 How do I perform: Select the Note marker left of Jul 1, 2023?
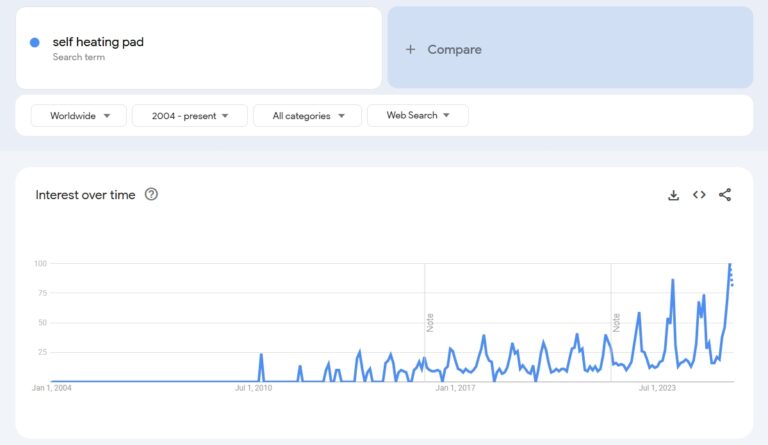pos(616,322)
